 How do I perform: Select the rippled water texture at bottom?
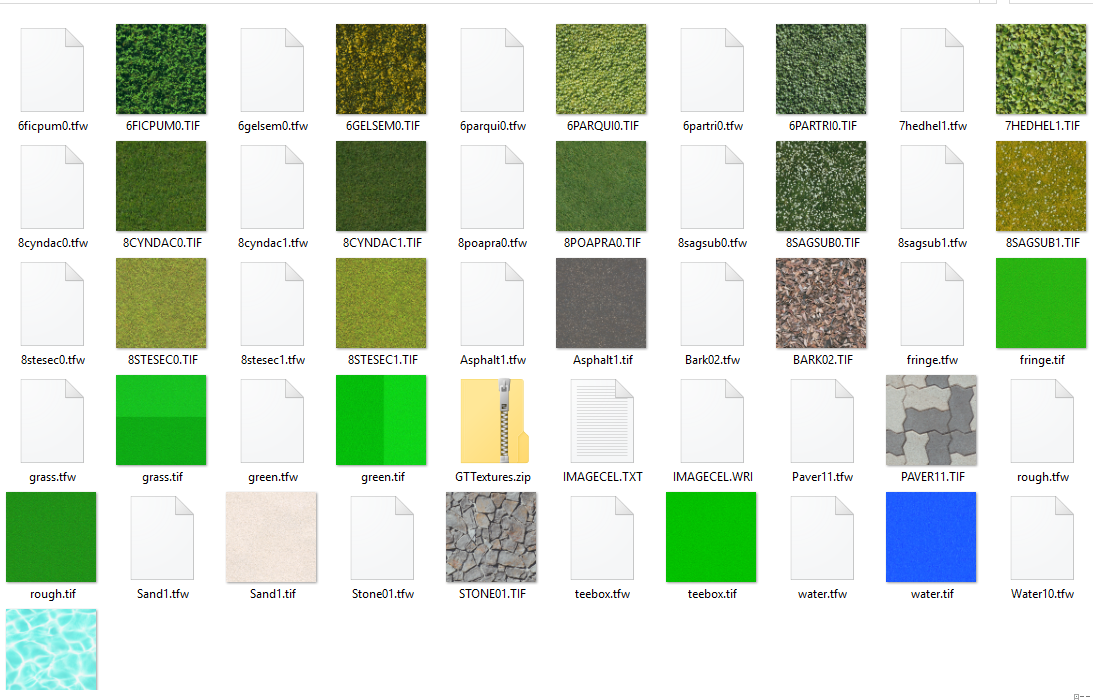coord(51,650)
